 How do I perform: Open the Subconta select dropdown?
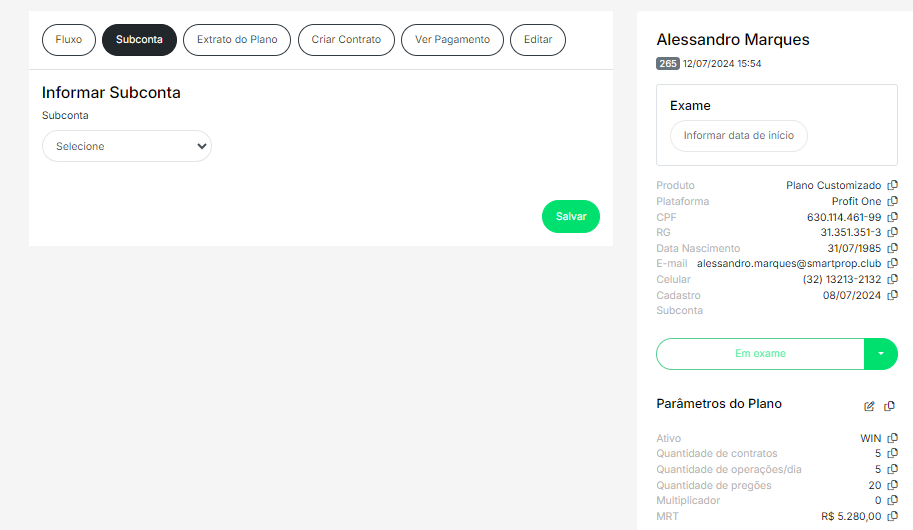pos(127,146)
